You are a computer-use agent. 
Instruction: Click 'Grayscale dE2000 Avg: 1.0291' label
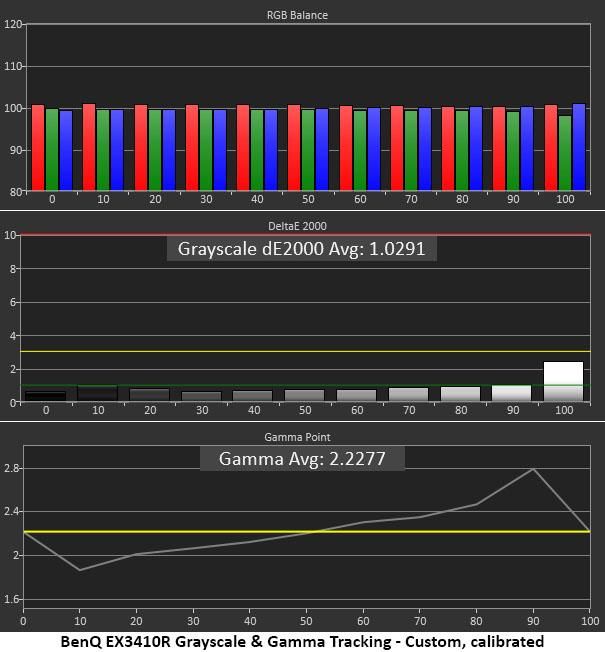pos(301,249)
